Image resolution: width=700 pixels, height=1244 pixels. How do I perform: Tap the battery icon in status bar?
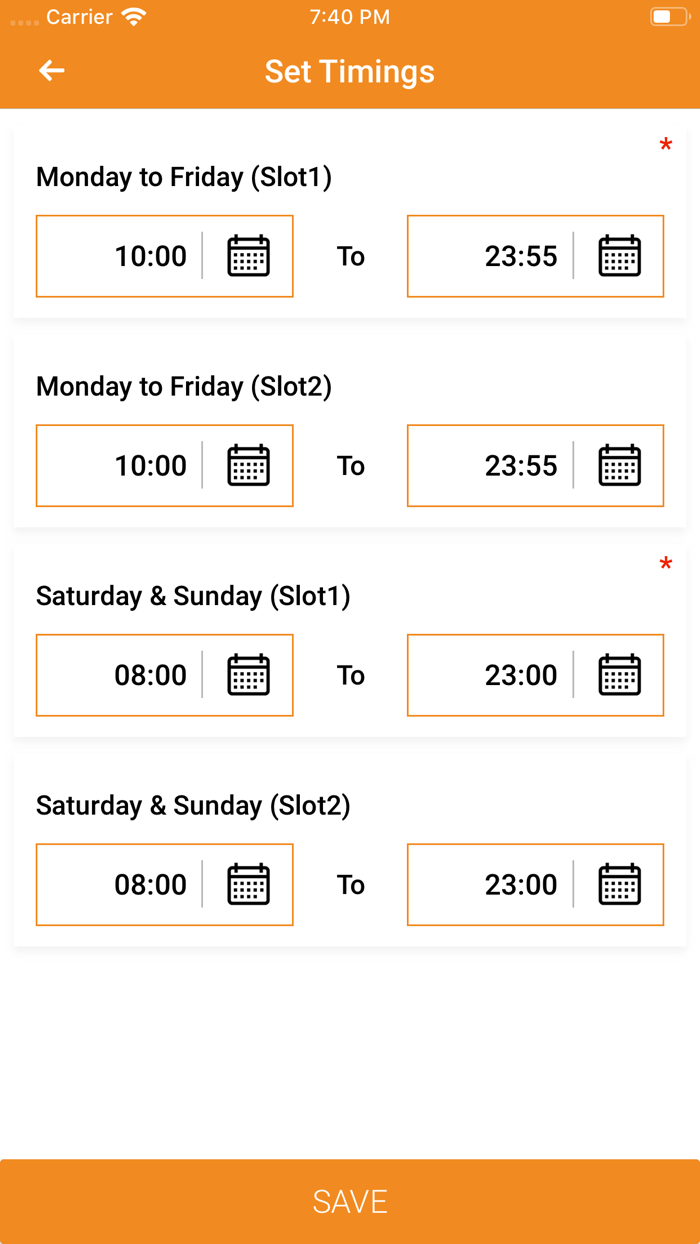pos(667,16)
